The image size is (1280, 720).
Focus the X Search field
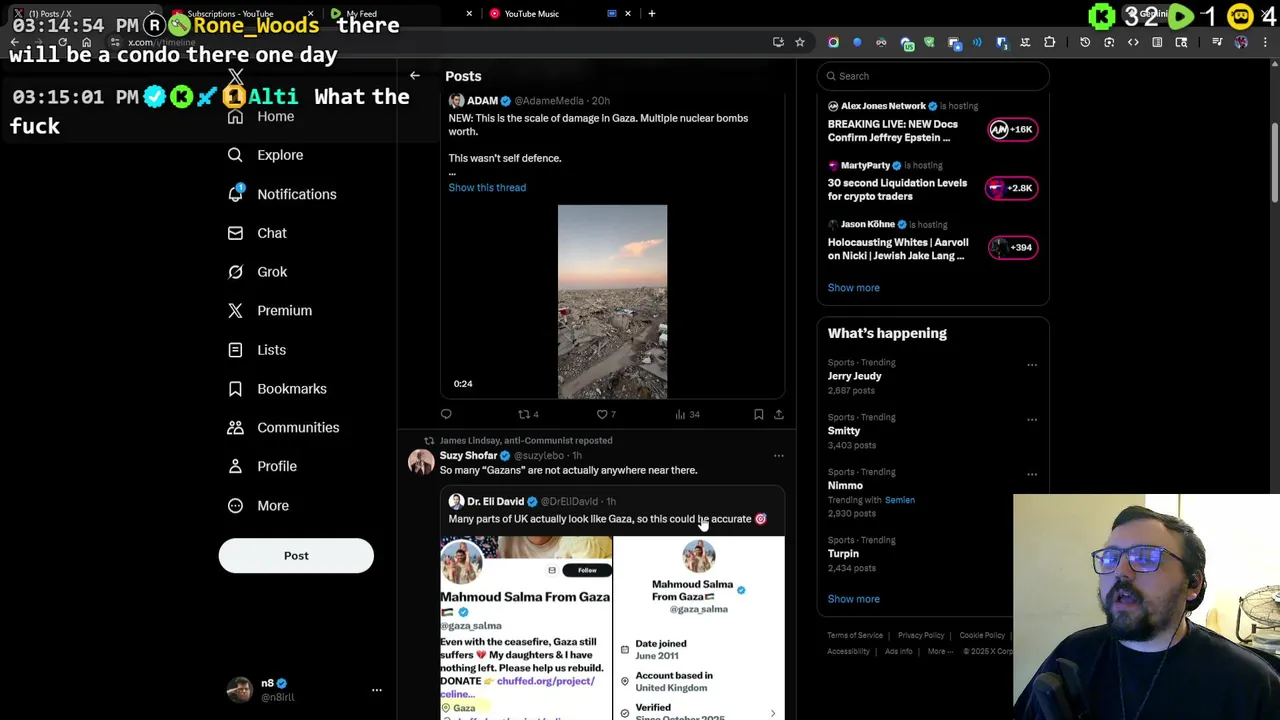pos(933,76)
